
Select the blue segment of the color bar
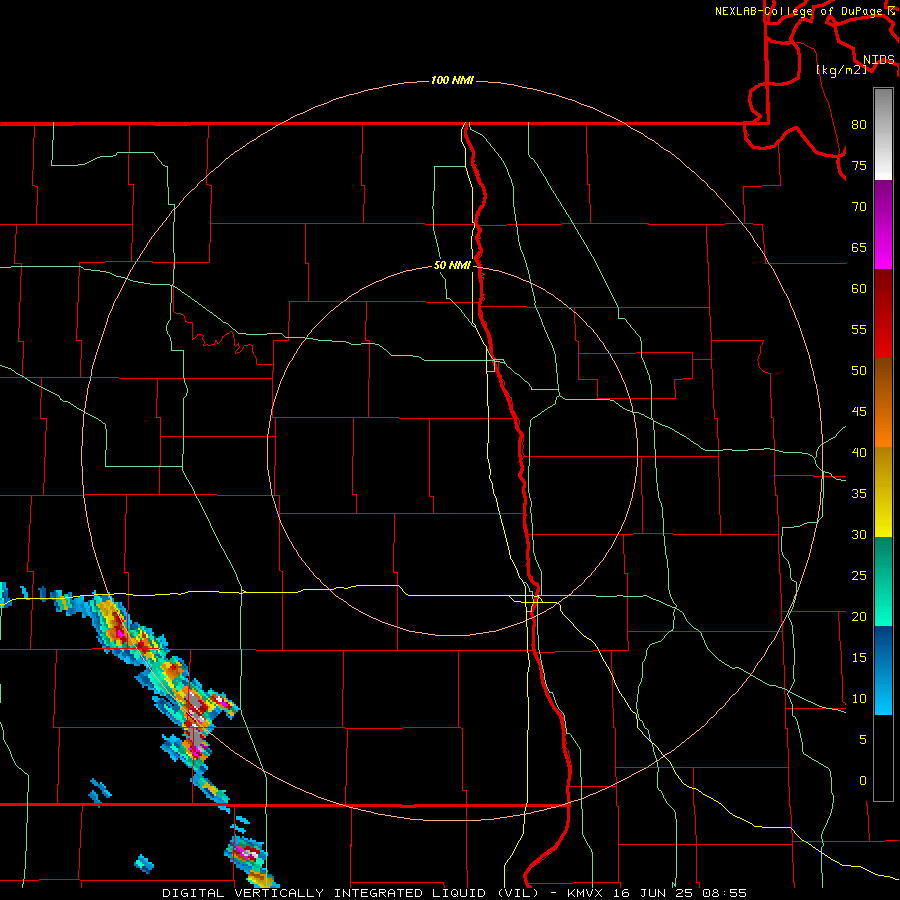coord(883,670)
